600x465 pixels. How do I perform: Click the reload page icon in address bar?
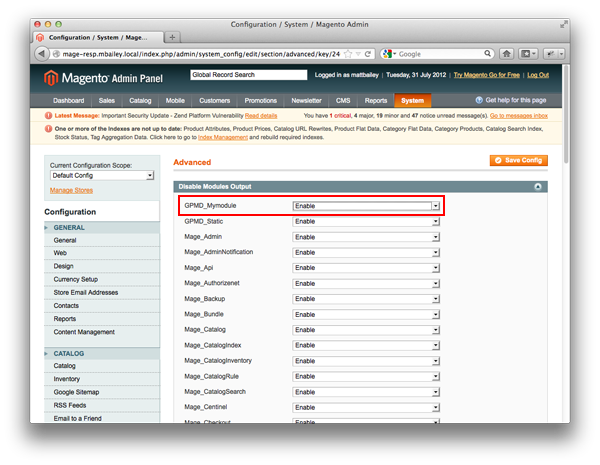pos(367,54)
